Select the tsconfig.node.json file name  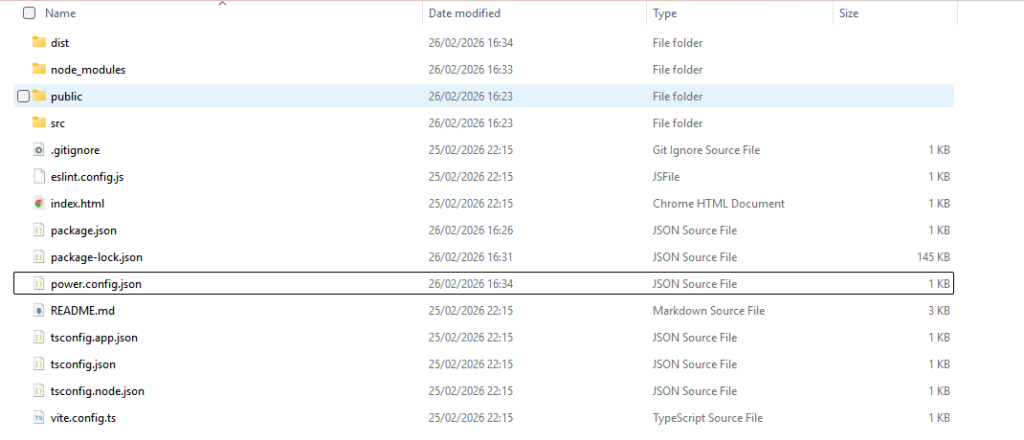coord(97,391)
